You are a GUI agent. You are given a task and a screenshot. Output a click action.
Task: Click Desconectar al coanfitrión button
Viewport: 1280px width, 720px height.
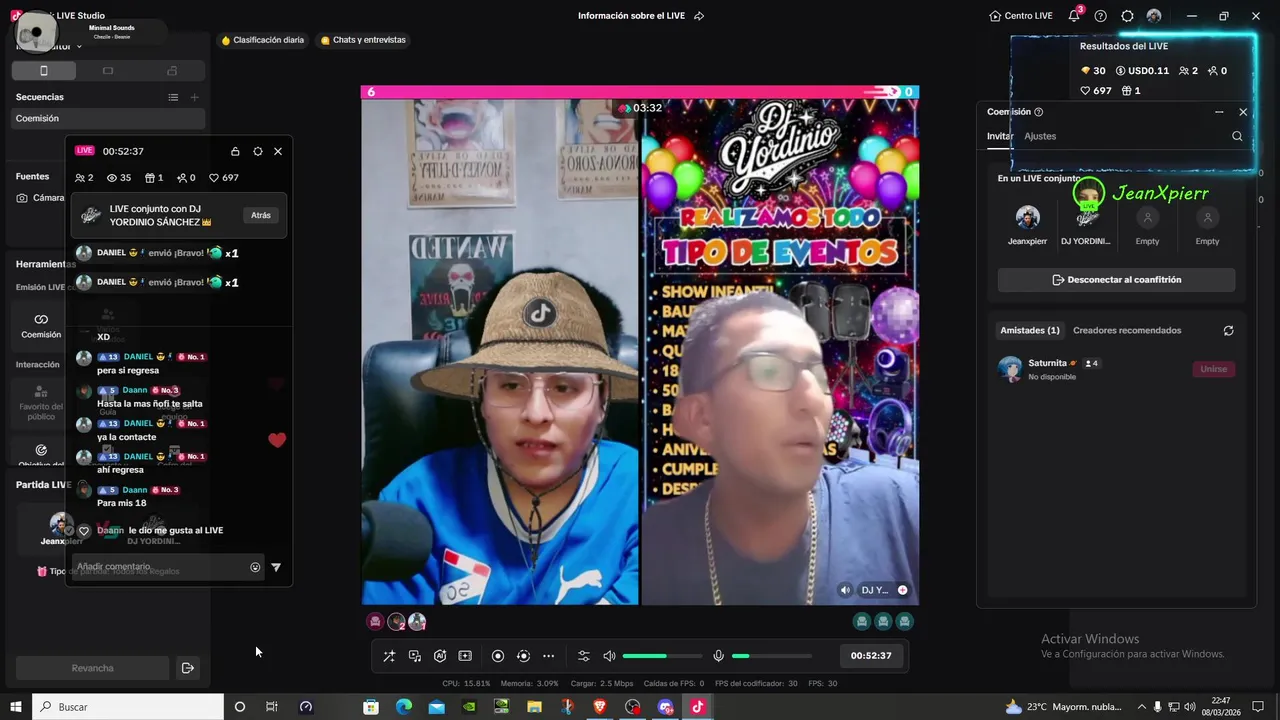pyautogui.click(x=1116, y=280)
